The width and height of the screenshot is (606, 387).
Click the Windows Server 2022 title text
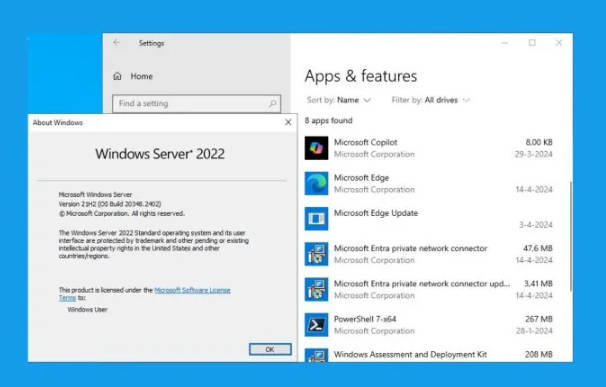pyautogui.click(x=160, y=154)
